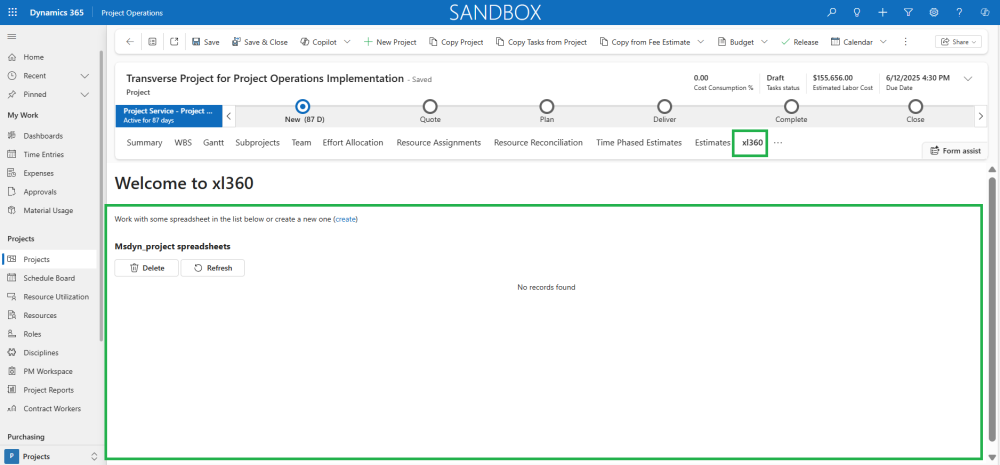This screenshot has width=1000, height=465.
Task: Click the search magnifier in top bar
Action: click(831, 12)
